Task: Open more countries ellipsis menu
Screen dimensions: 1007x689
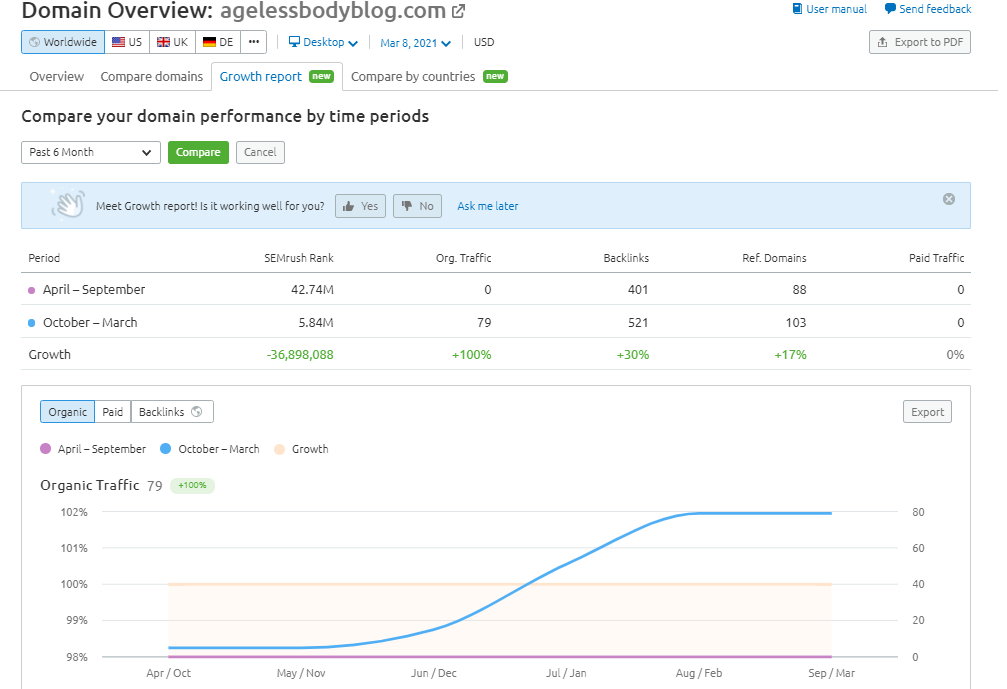Action: [x=254, y=42]
